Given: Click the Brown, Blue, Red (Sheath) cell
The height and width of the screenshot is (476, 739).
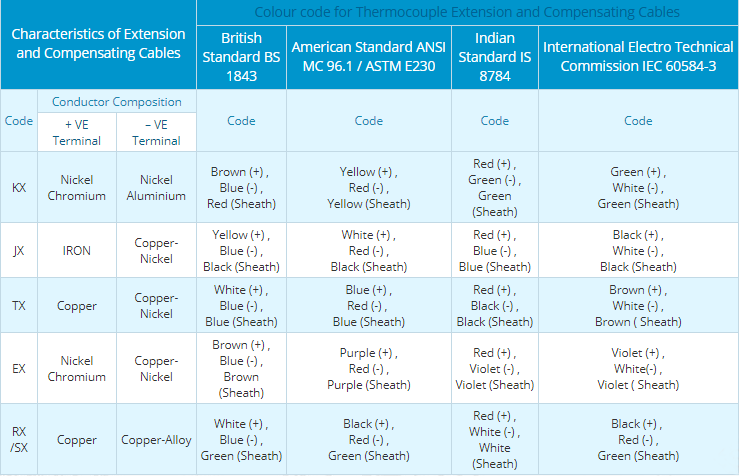Looking at the screenshot, I should click(241, 188).
